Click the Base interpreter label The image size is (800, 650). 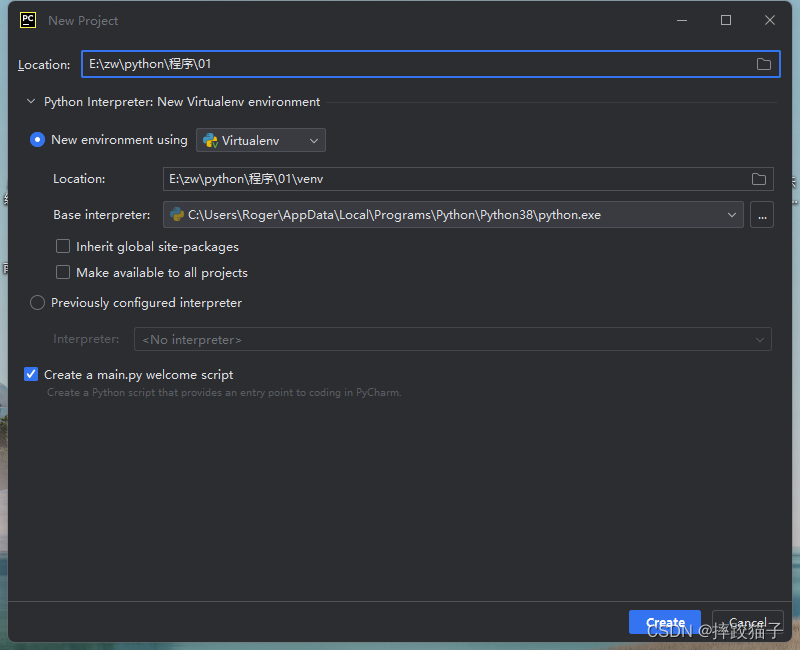(102, 215)
